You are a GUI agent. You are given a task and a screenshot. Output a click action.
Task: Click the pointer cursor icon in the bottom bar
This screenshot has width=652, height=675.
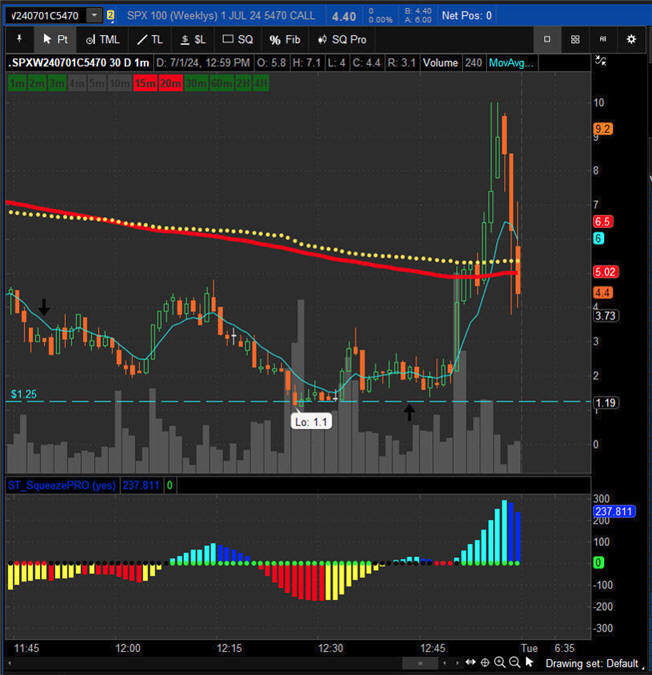529,662
